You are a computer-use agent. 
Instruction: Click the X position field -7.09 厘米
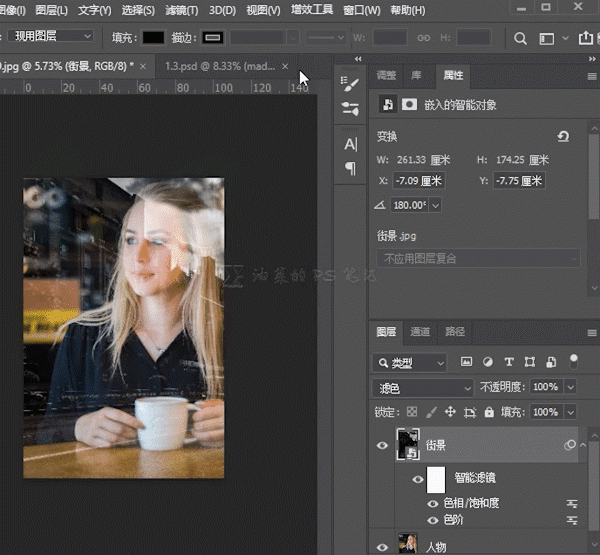tap(419, 181)
